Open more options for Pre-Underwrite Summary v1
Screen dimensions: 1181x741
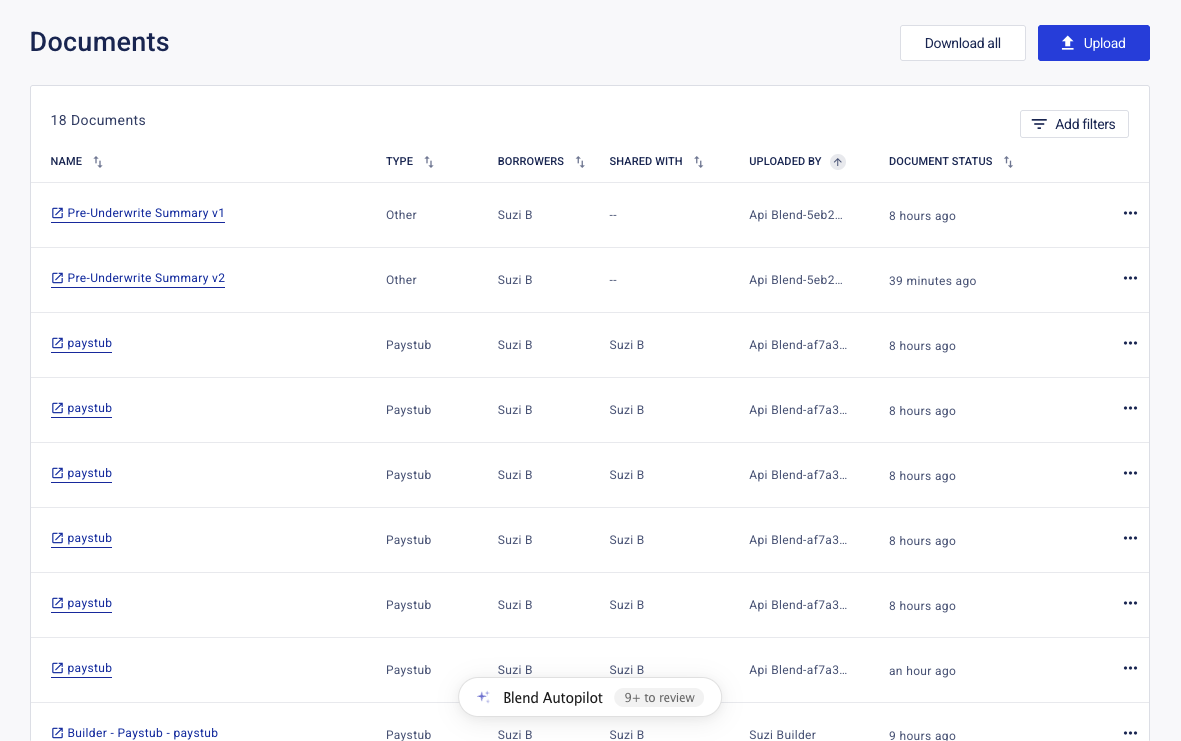(x=1130, y=214)
